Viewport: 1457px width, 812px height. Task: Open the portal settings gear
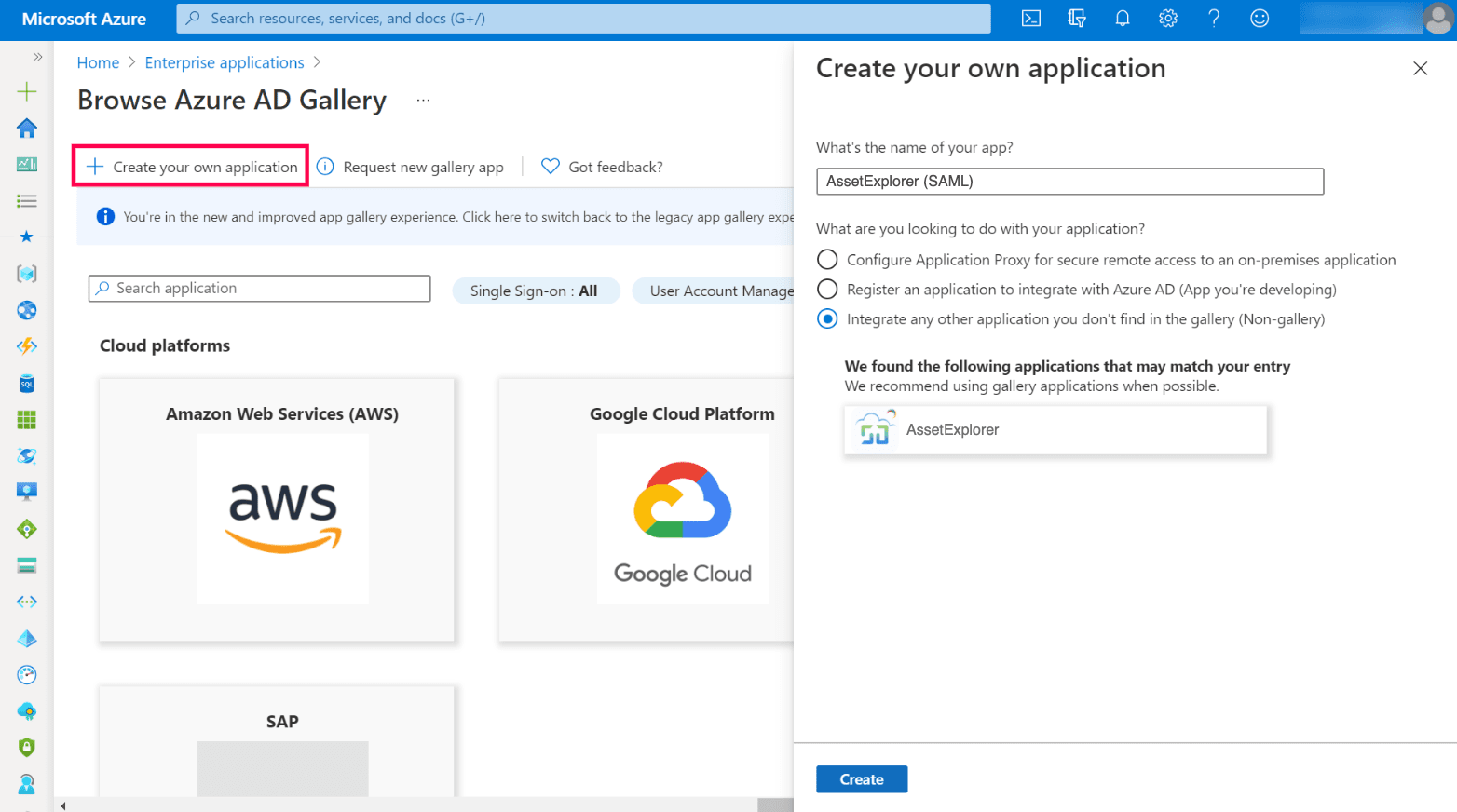tap(1167, 19)
